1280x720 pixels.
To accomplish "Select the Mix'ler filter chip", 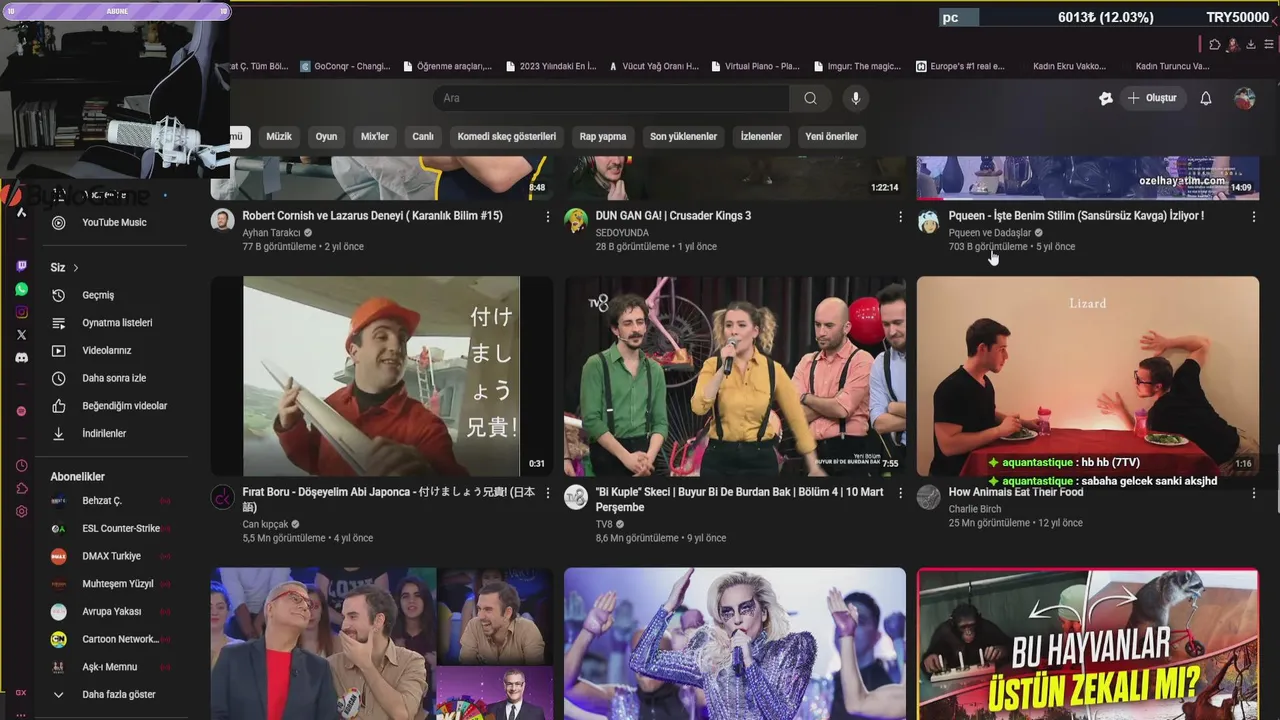I will [x=375, y=136].
